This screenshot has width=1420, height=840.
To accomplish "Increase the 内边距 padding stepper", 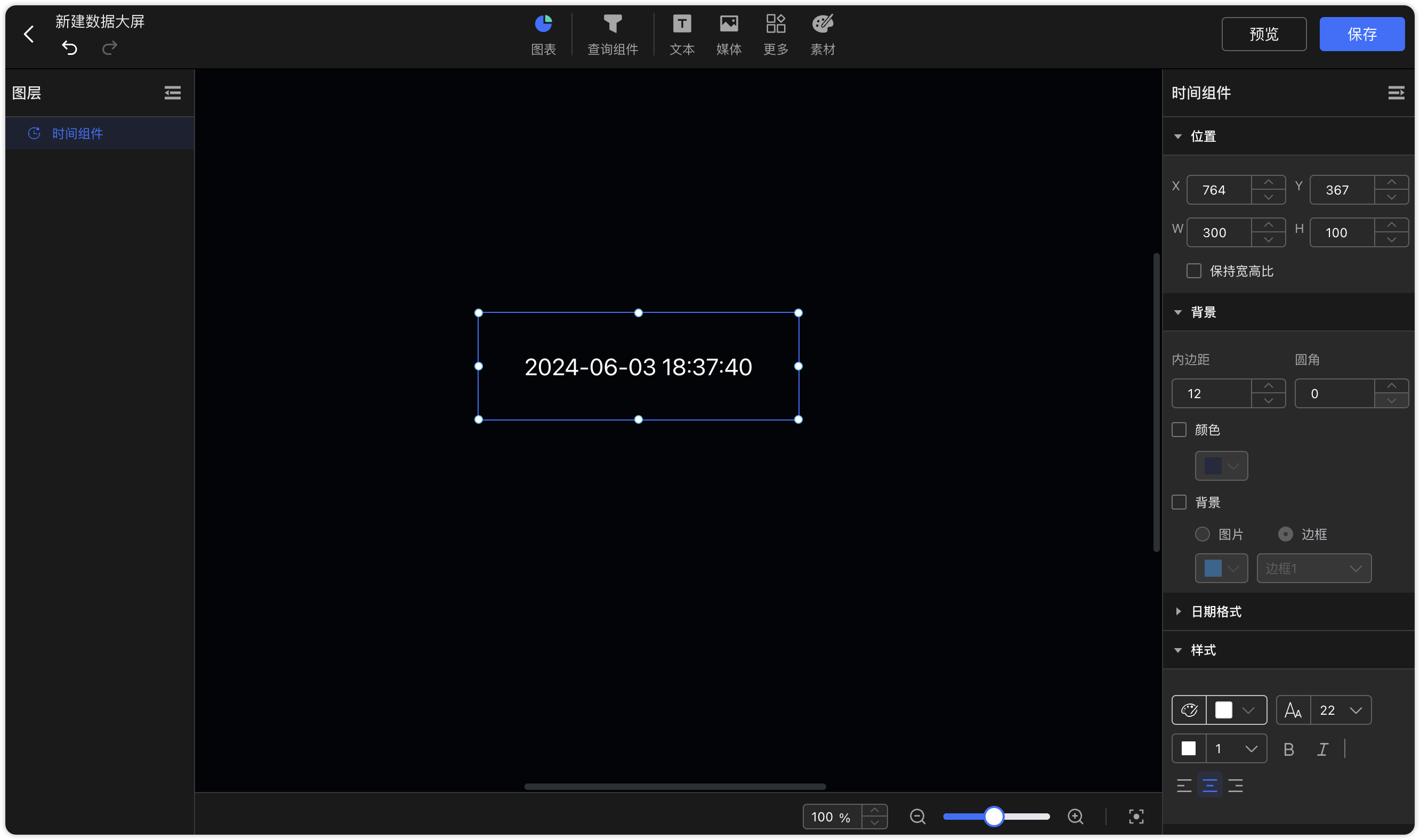I will pos(1268,386).
